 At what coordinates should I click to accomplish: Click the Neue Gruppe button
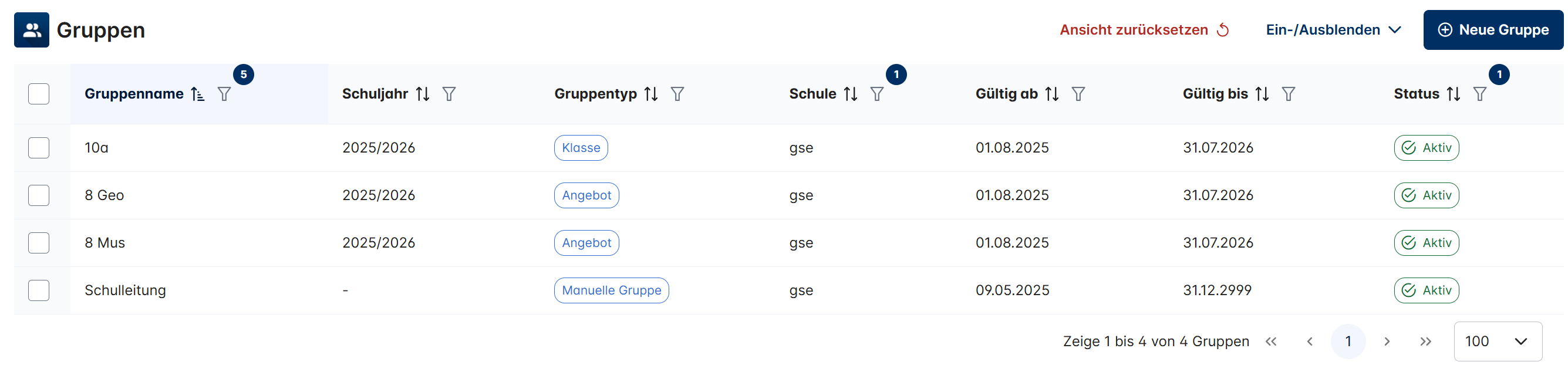click(1492, 30)
